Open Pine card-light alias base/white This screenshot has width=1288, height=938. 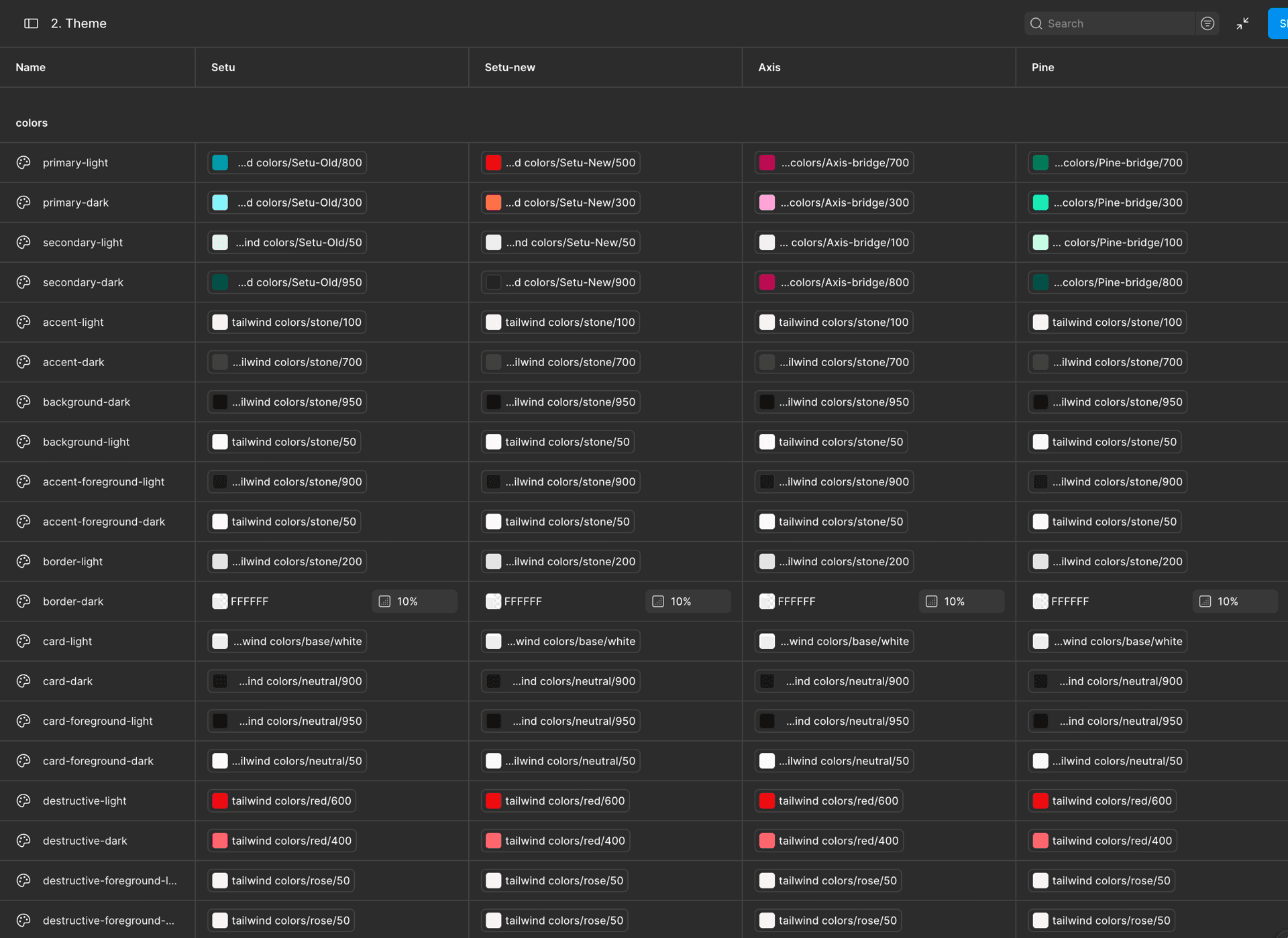[1108, 641]
